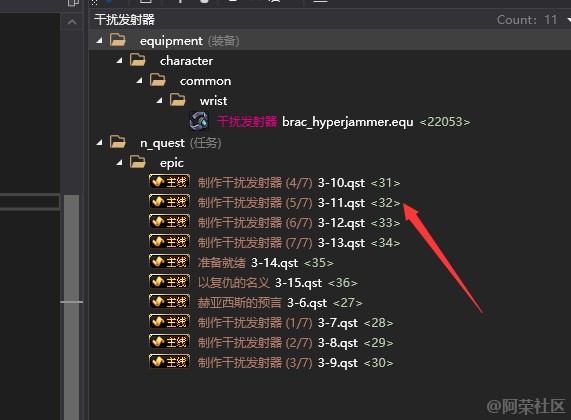571x420 pixels.
Task: Collapse the epic folder arrow
Action: pos(119,163)
